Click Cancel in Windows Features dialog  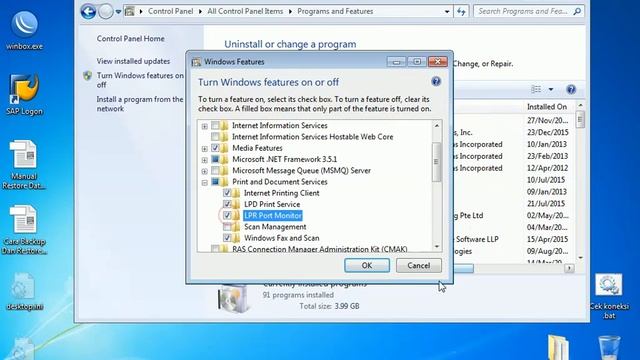419,265
